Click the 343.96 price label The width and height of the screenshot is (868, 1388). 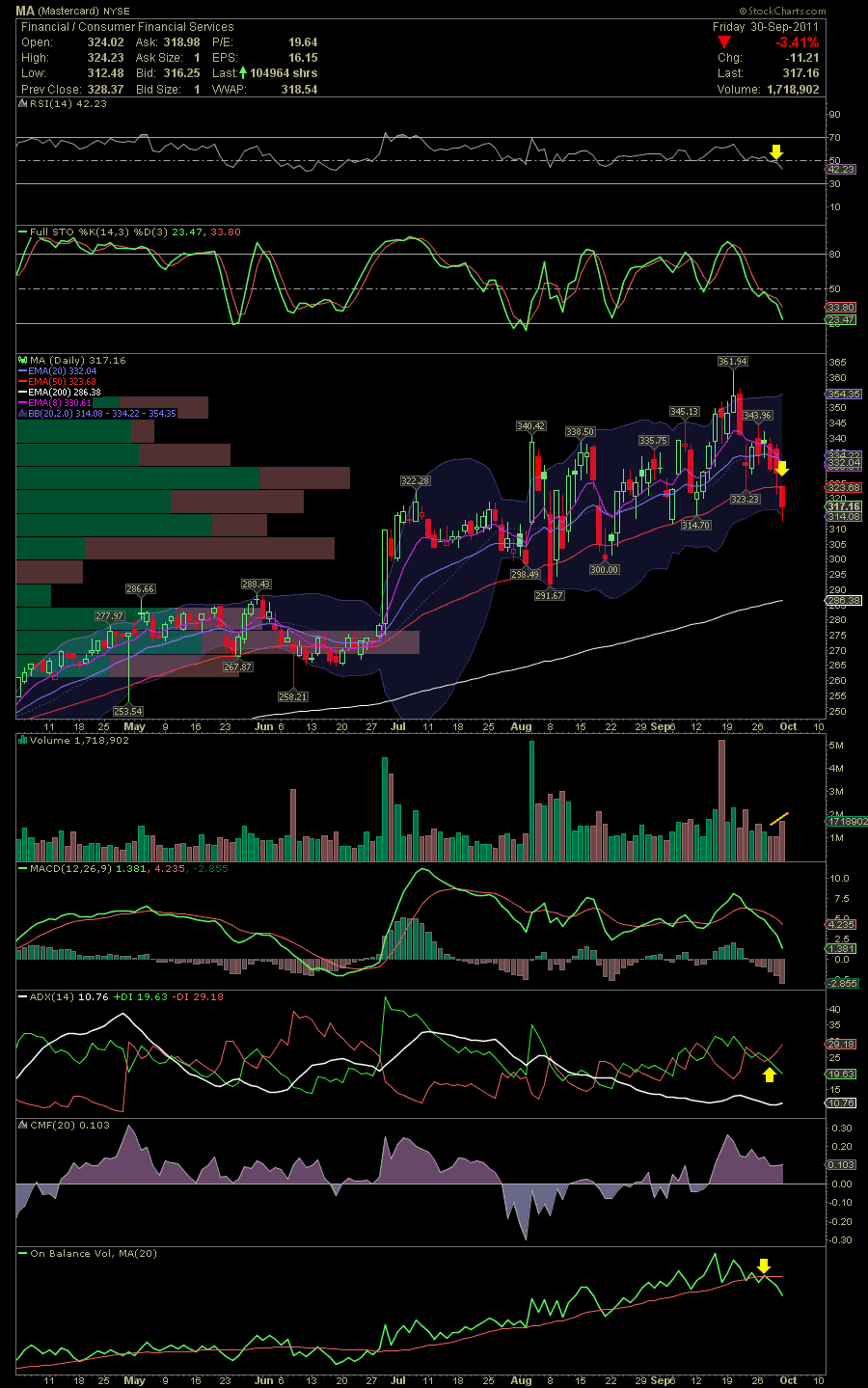pos(758,416)
